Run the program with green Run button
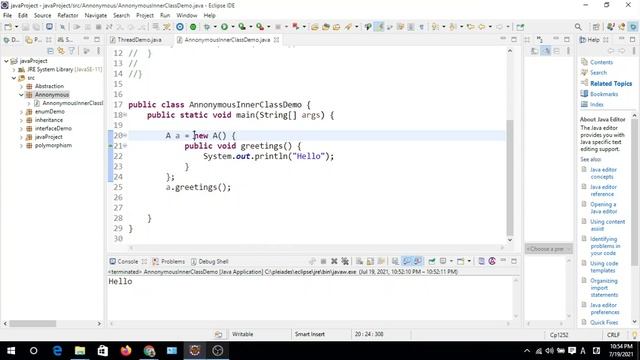The height and width of the screenshot is (360, 640). [224, 27]
